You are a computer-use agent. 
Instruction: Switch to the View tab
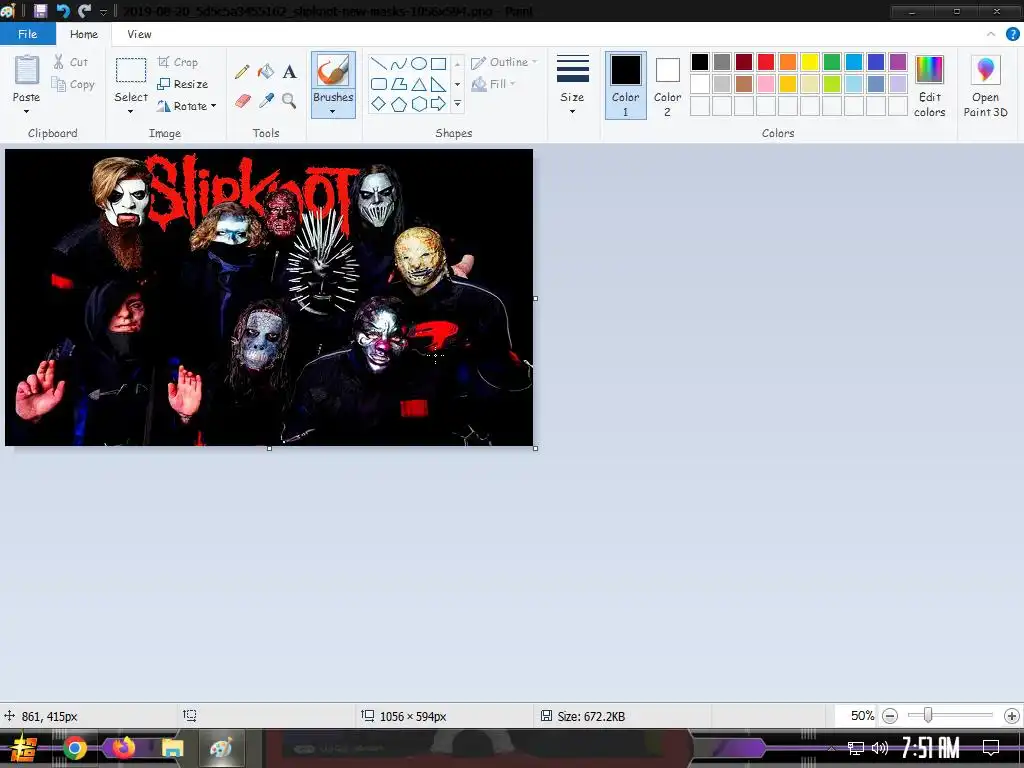coord(139,34)
